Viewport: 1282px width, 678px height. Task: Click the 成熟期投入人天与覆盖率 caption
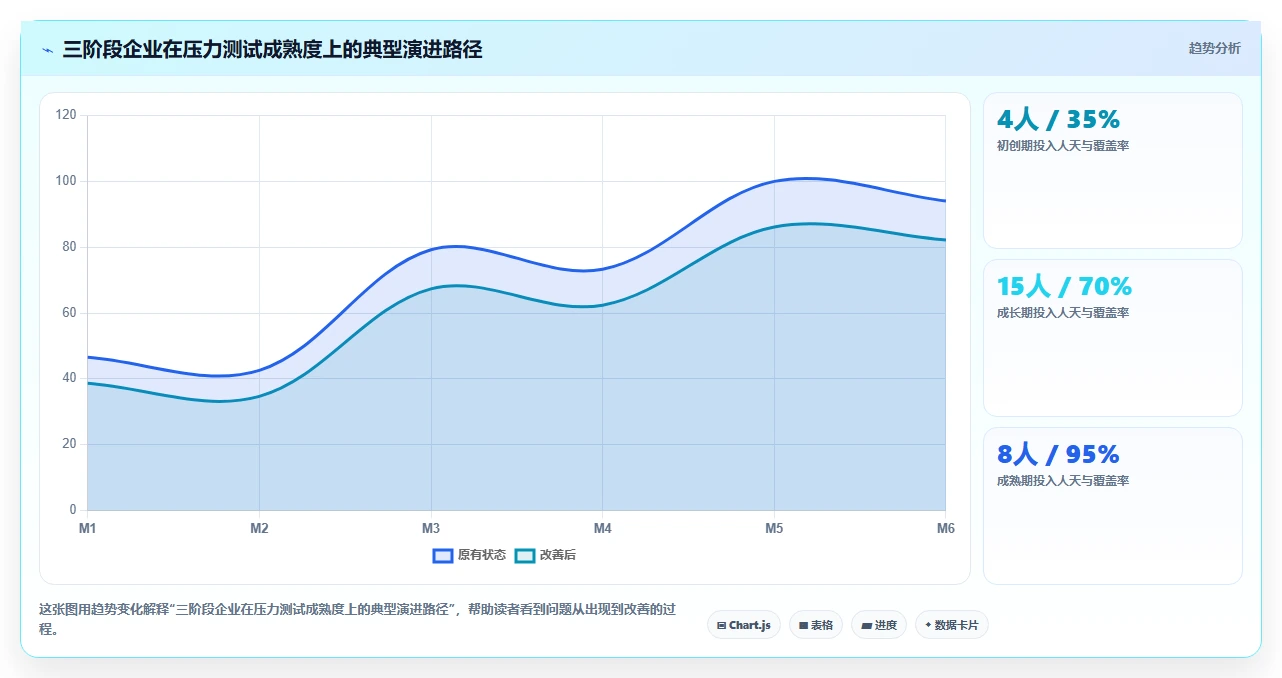tap(1063, 481)
